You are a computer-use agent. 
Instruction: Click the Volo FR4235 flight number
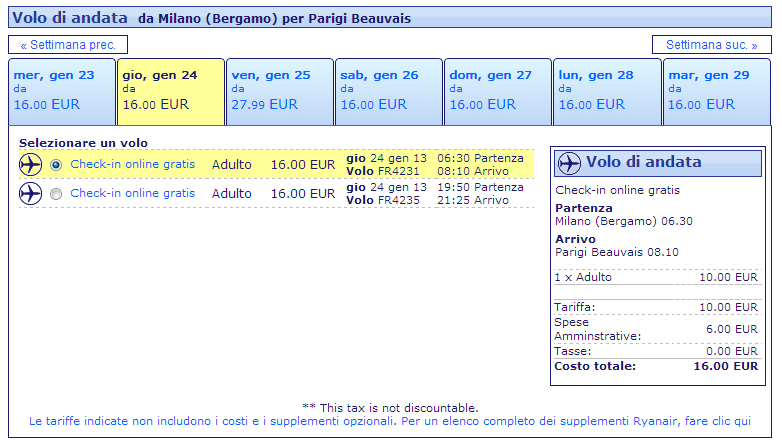click(383, 200)
